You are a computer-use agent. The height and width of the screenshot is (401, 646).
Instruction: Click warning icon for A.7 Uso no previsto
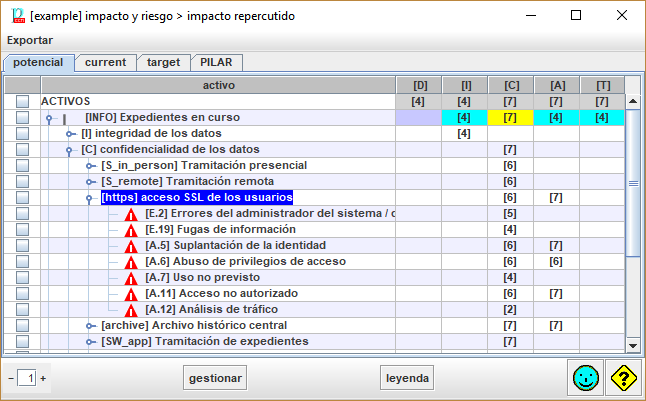(131, 278)
